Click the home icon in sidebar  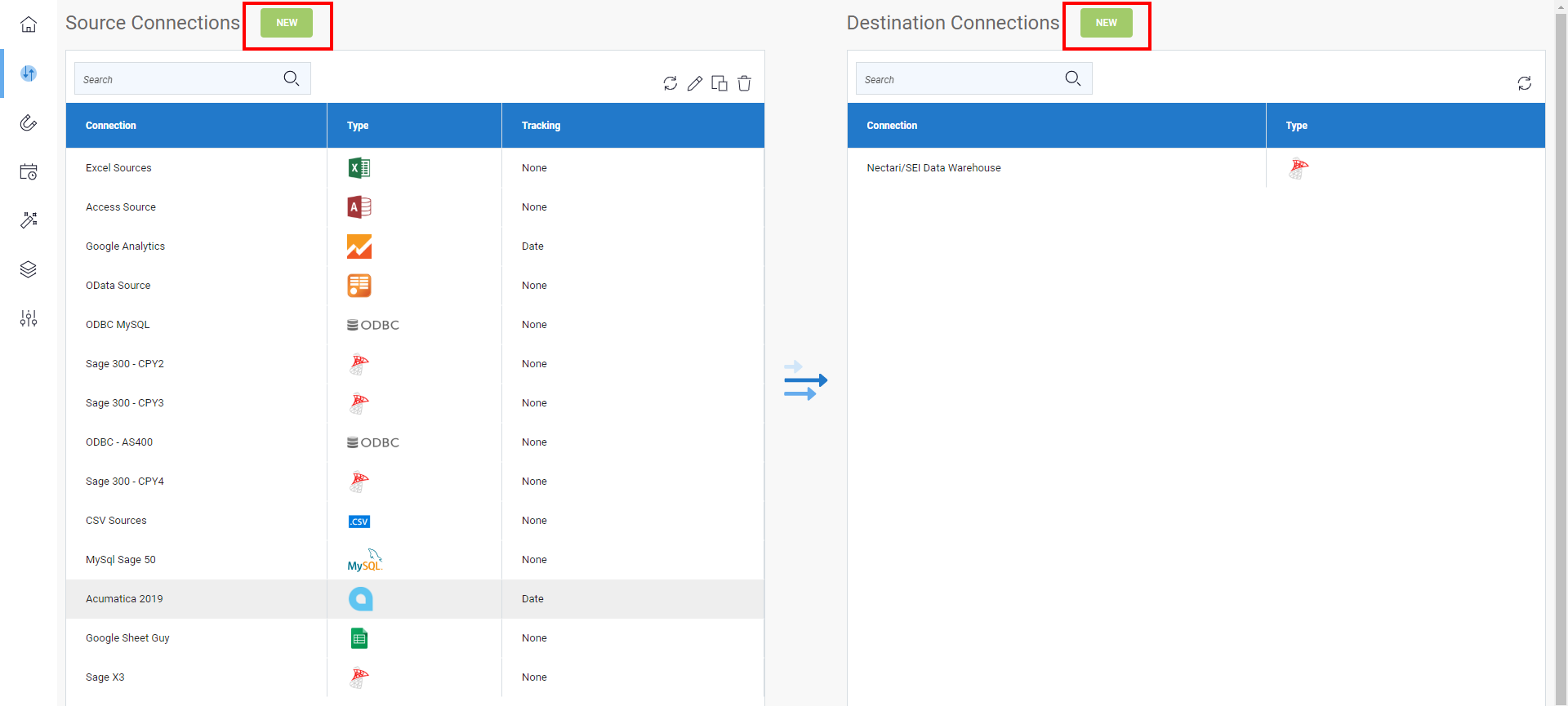click(29, 24)
